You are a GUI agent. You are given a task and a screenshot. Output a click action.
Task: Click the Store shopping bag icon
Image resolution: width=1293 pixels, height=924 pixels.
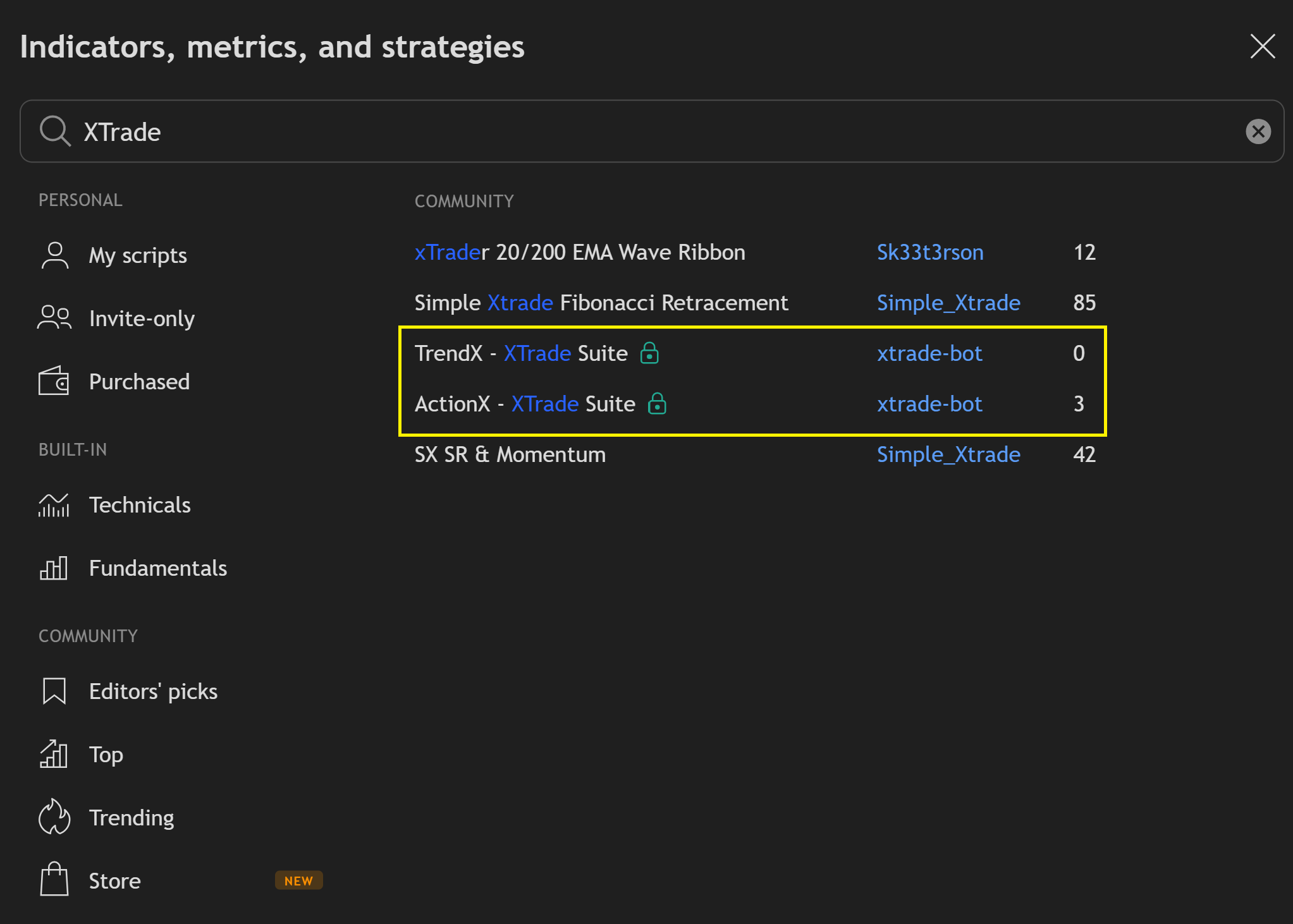[54, 880]
